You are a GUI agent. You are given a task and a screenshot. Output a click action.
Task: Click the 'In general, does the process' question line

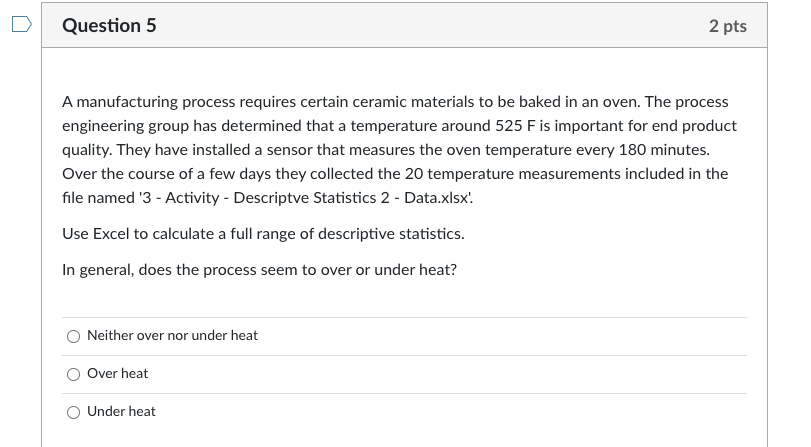click(259, 270)
